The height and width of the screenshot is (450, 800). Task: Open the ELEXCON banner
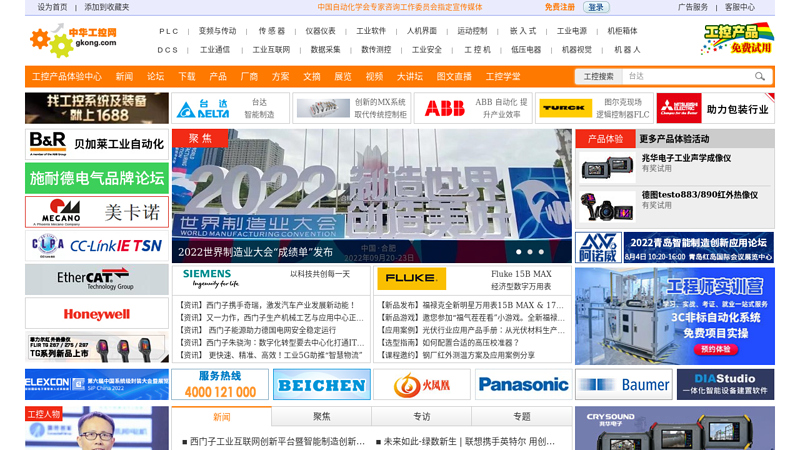click(x=97, y=385)
